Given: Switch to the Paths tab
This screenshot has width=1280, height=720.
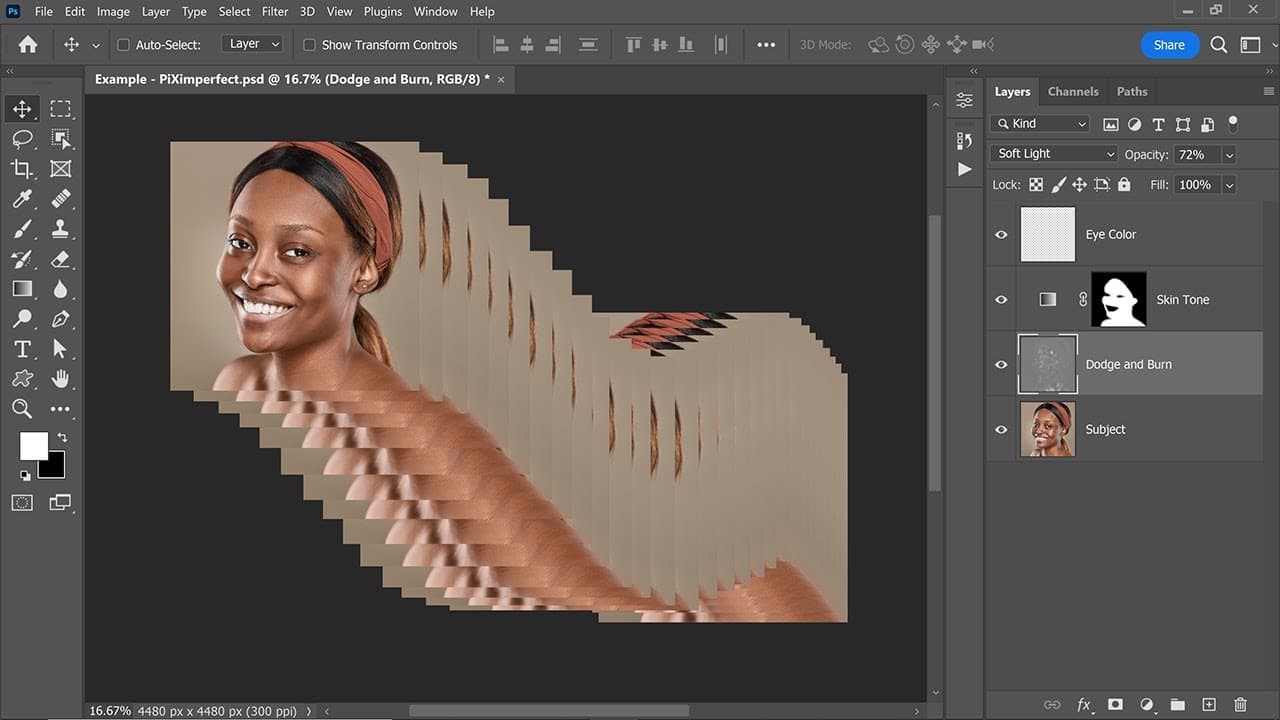Looking at the screenshot, I should click(1132, 91).
